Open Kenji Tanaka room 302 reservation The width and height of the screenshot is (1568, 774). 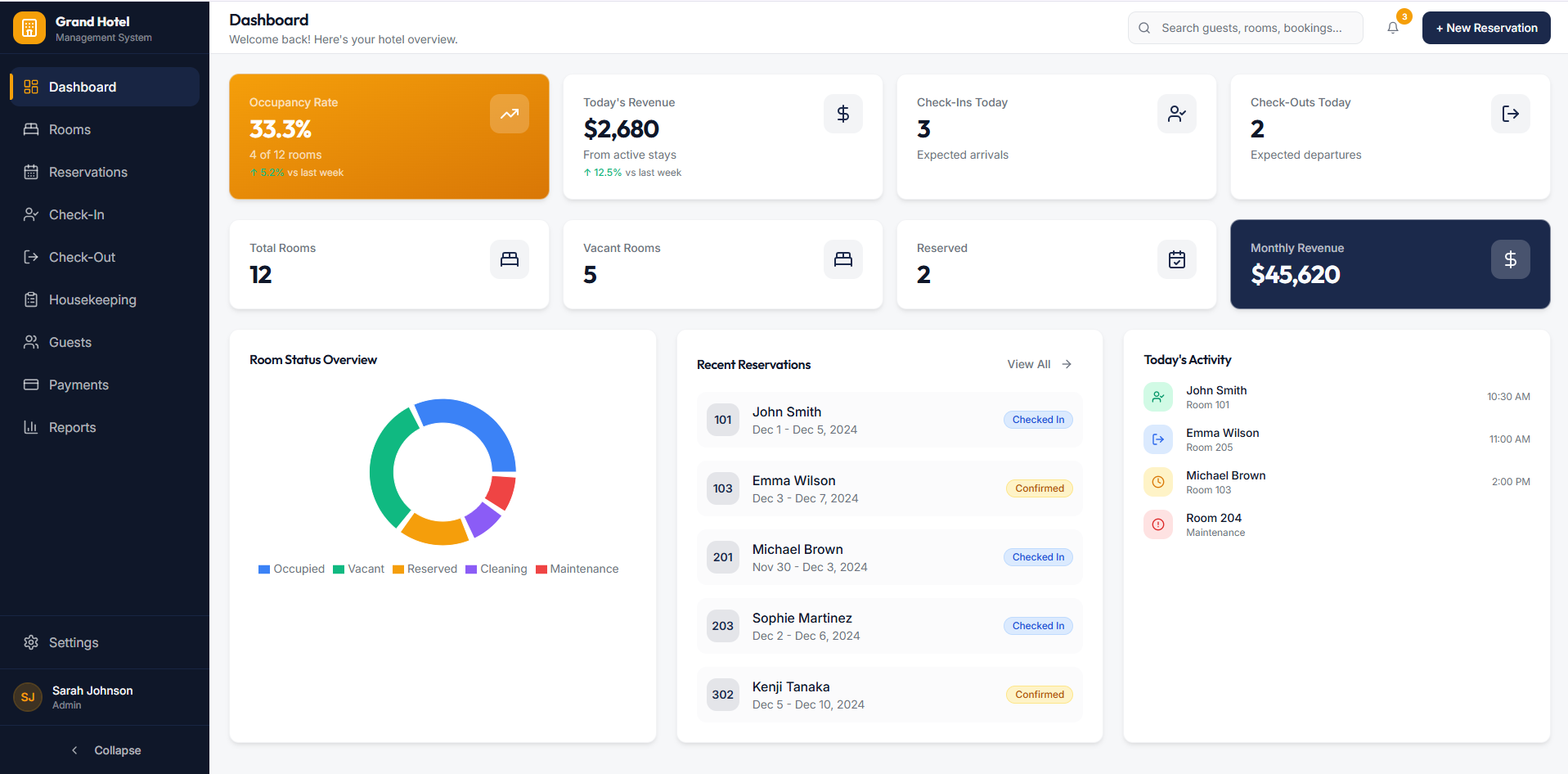[x=890, y=695]
